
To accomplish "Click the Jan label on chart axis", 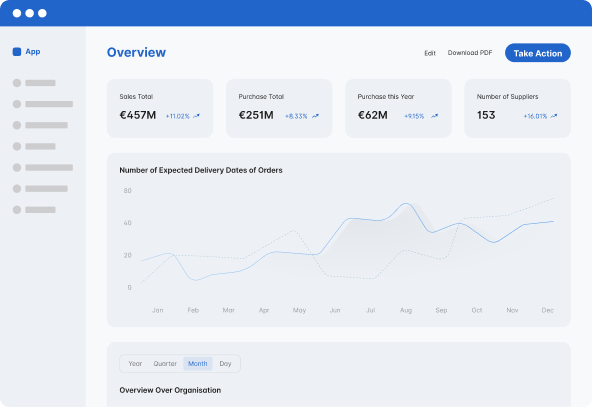I will 158,310.
